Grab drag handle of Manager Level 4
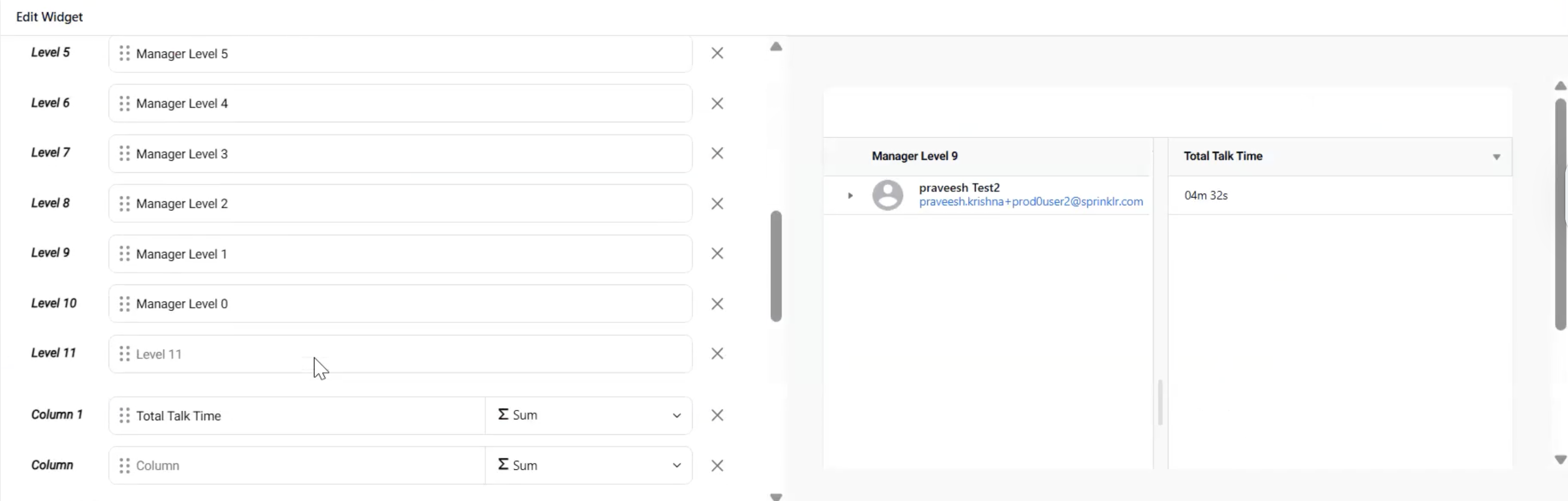The width and height of the screenshot is (1568, 501). (125, 103)
